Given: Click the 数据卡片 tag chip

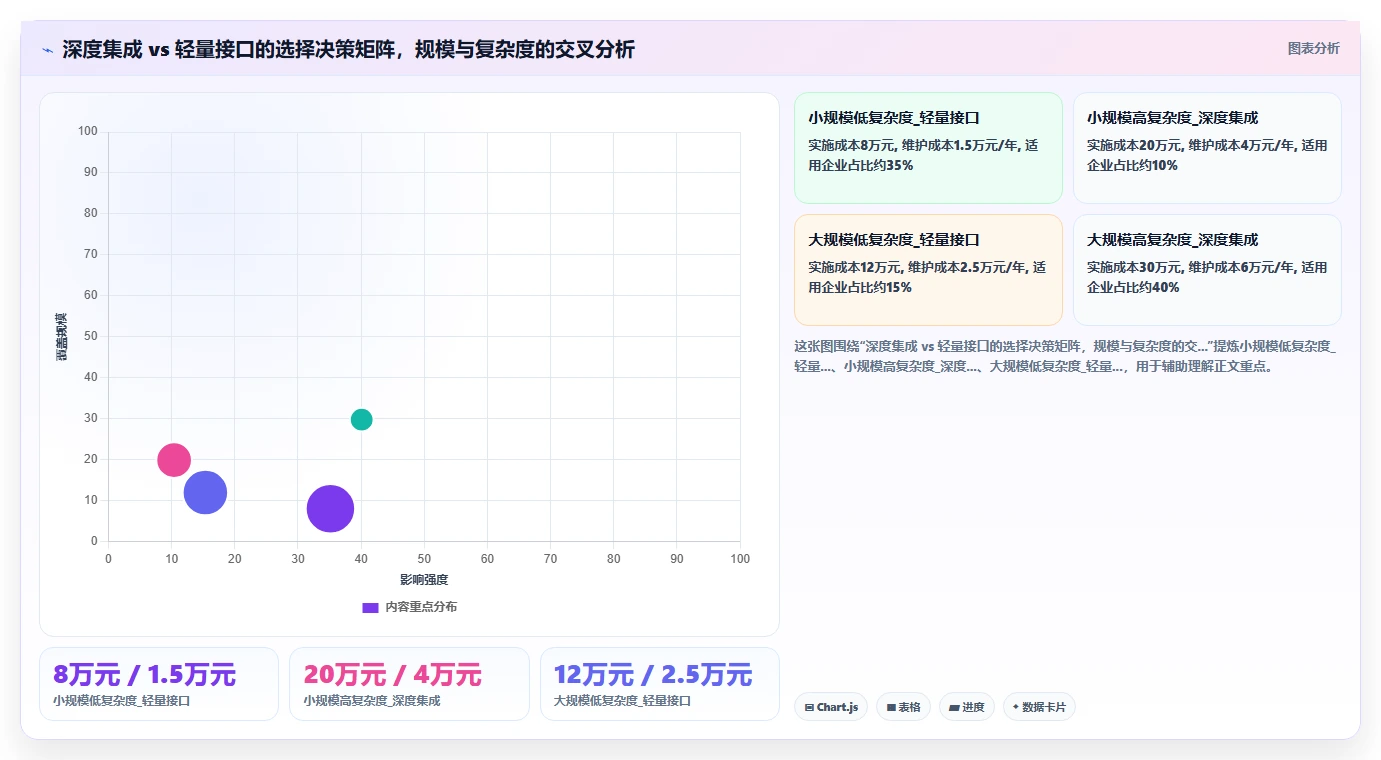Looking at the screenshot, I should [1039, 707].
